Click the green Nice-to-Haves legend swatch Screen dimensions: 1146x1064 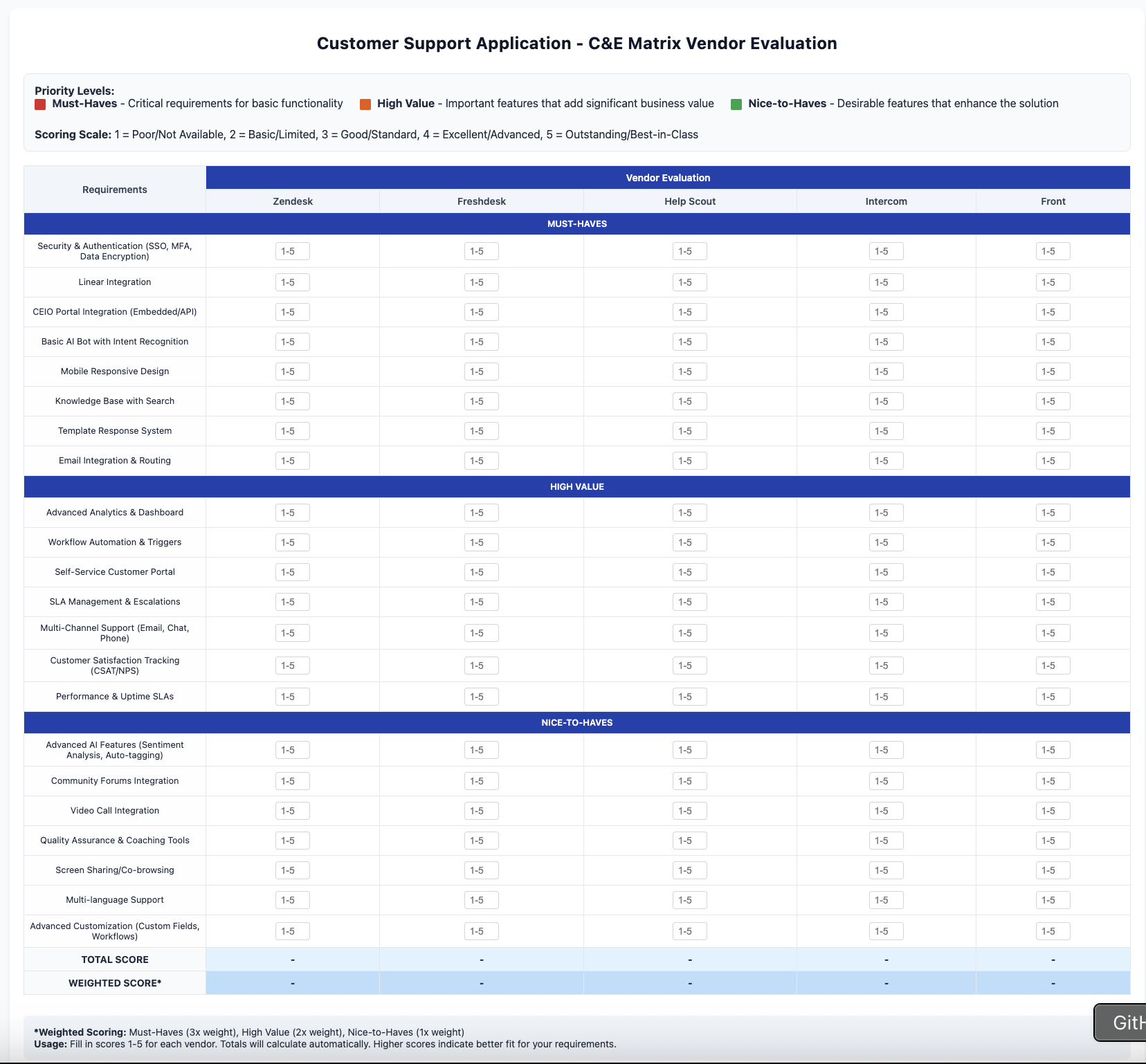[x=736, y=104]
